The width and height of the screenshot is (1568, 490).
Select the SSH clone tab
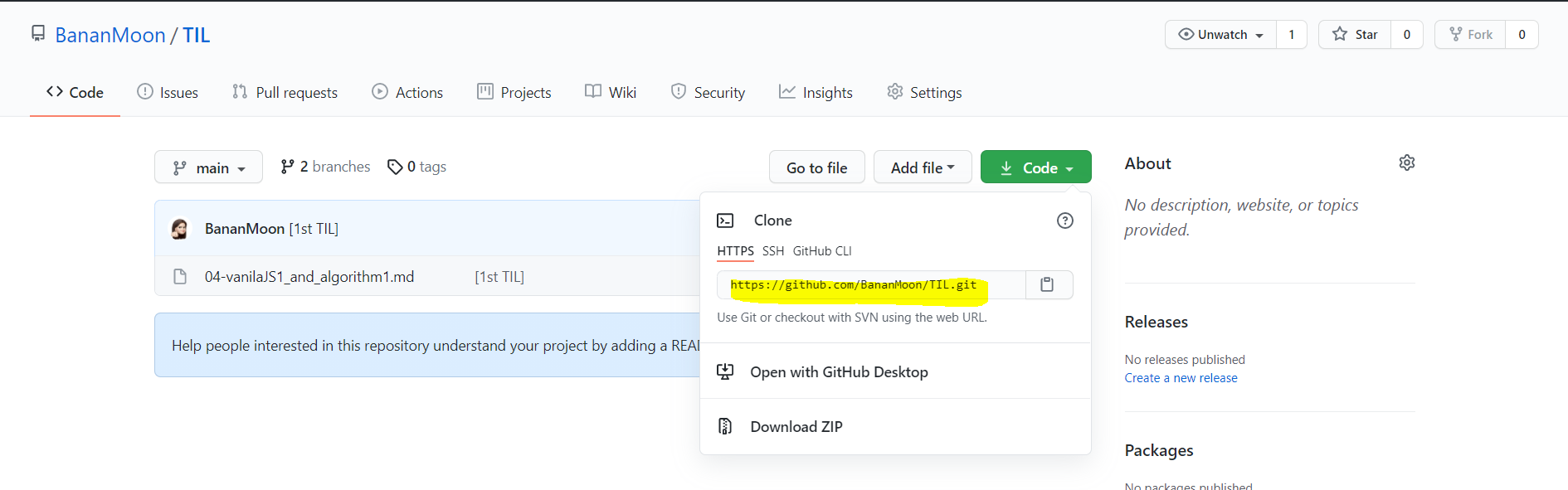773,251
